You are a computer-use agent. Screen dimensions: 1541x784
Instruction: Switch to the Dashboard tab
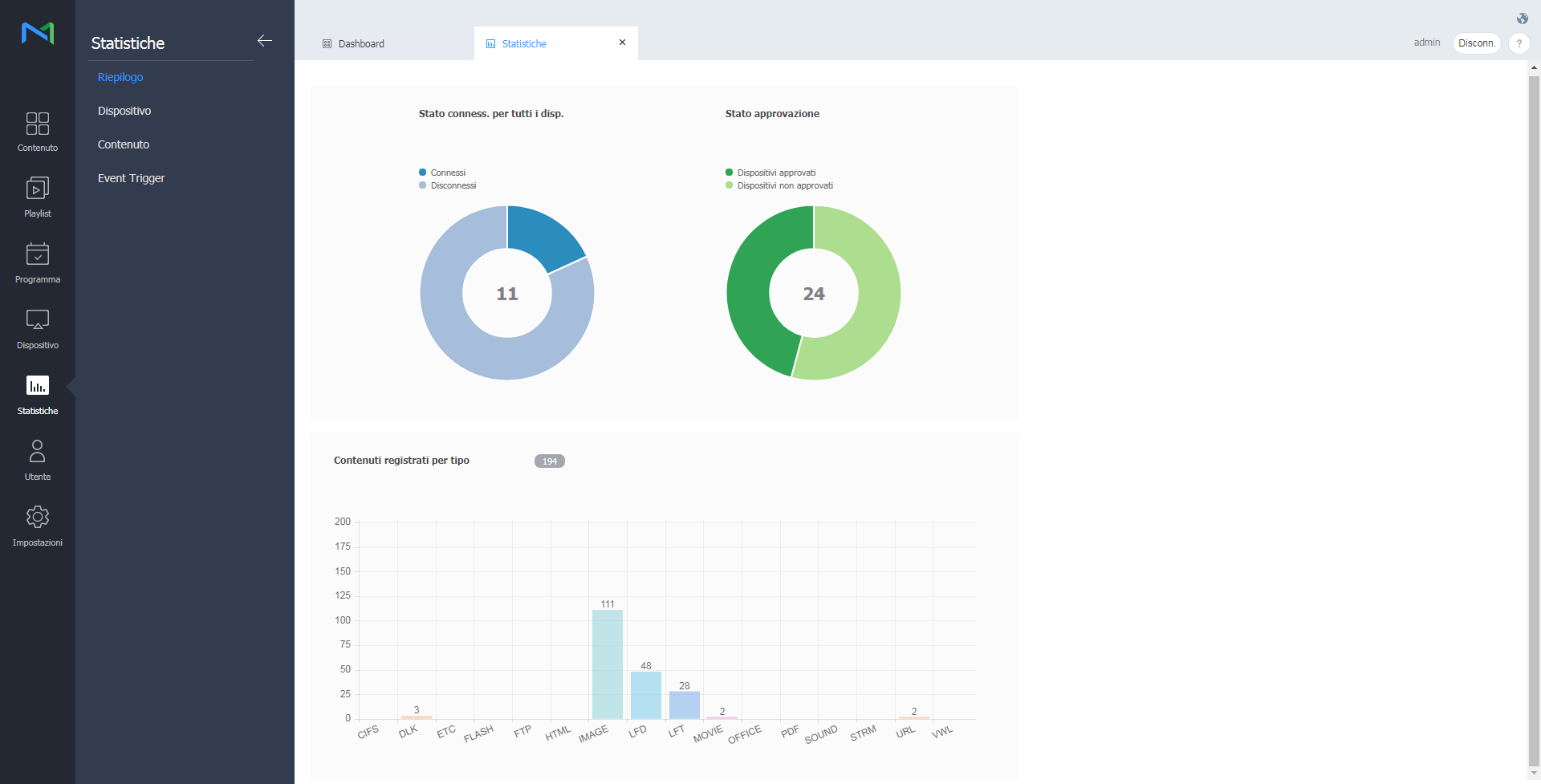(x=361, y=44)
